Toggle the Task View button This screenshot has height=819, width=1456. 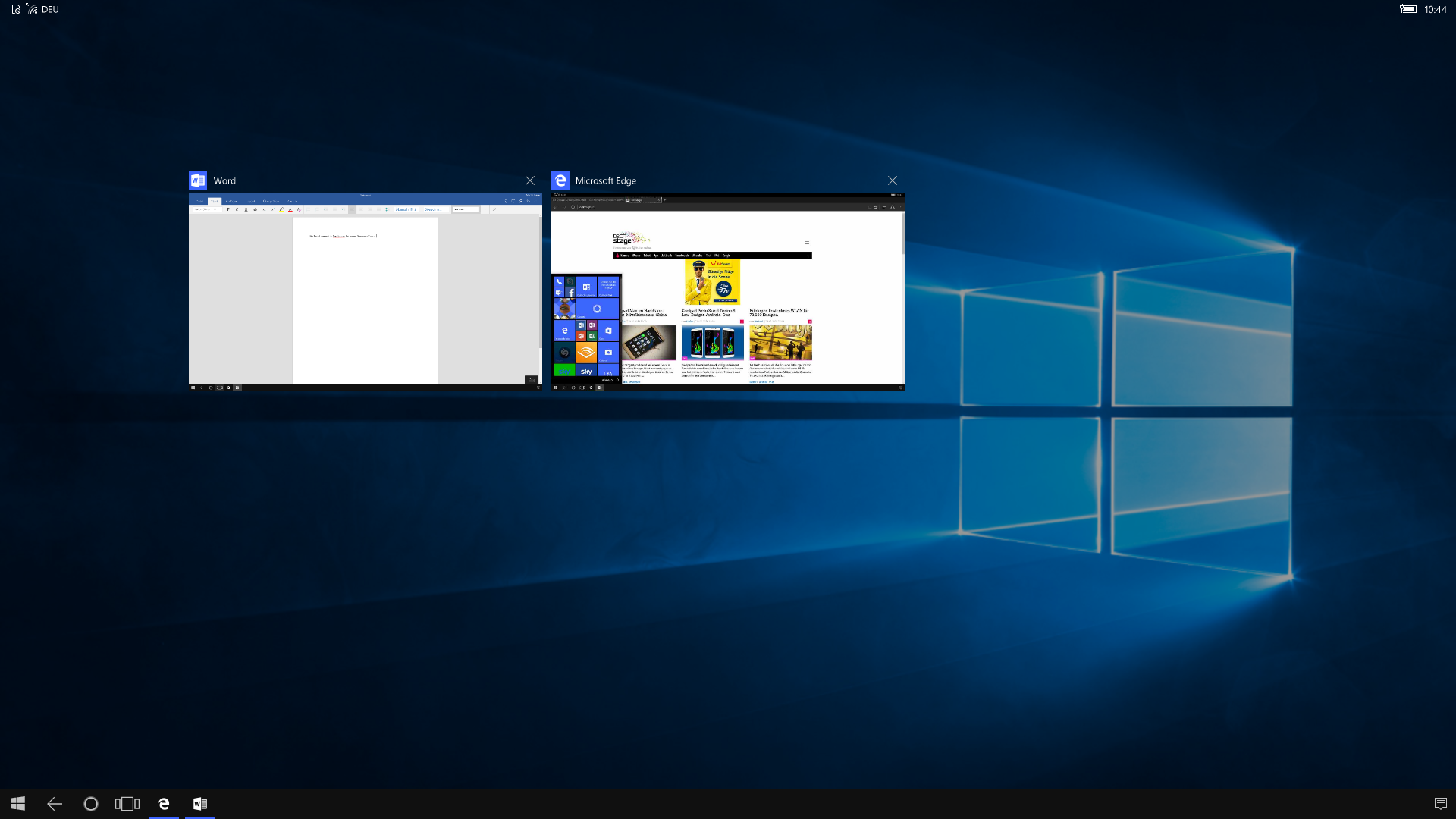point(127,803)
